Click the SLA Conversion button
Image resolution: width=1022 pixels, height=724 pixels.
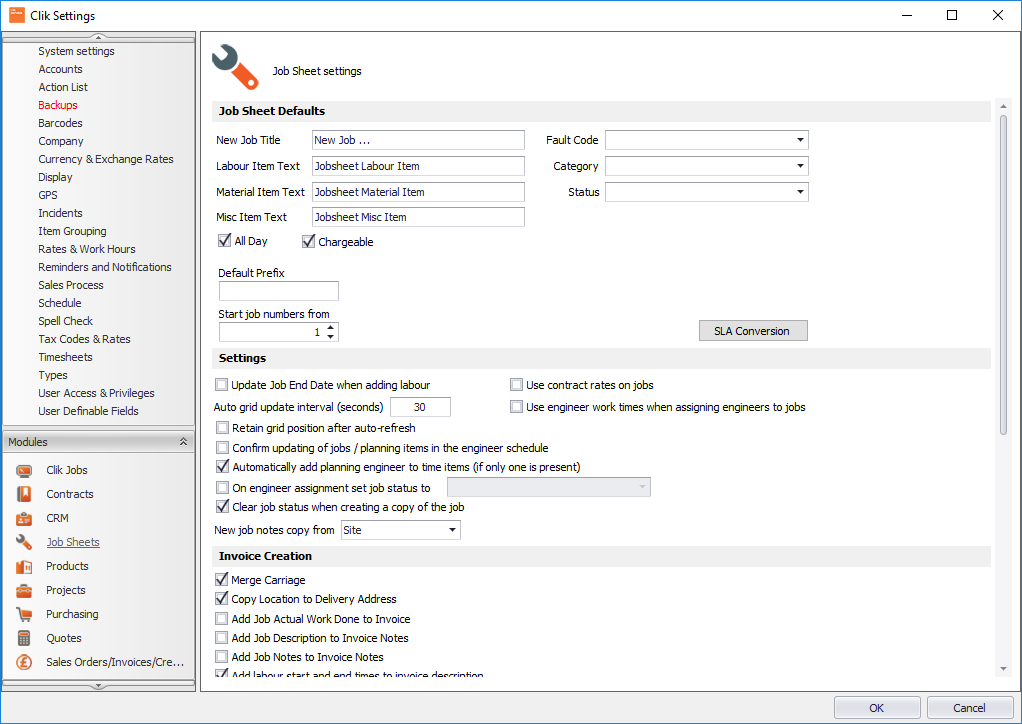(752, 330)
